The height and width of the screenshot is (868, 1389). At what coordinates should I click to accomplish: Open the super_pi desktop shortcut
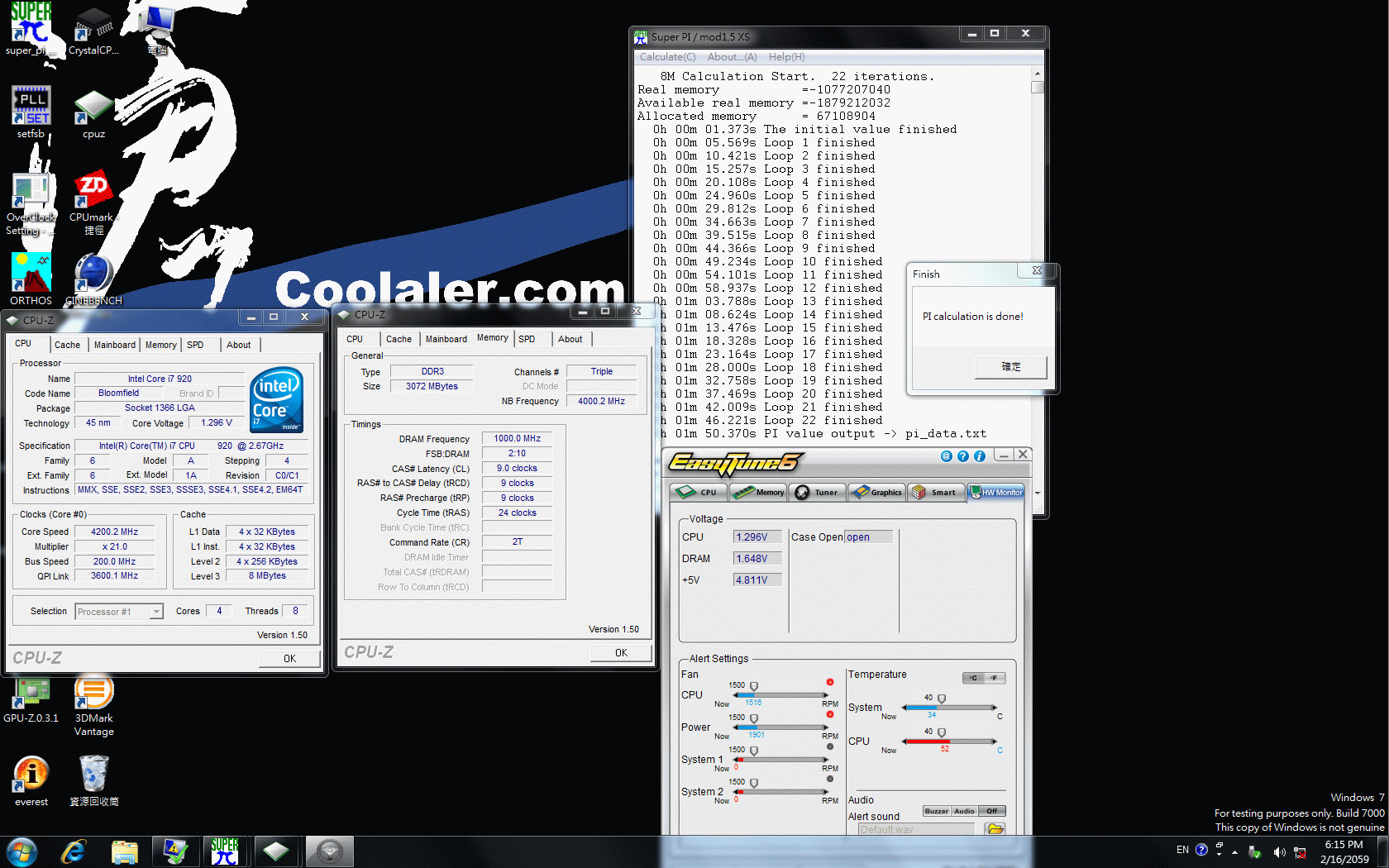pyautogui.click(x=31, y=29)
